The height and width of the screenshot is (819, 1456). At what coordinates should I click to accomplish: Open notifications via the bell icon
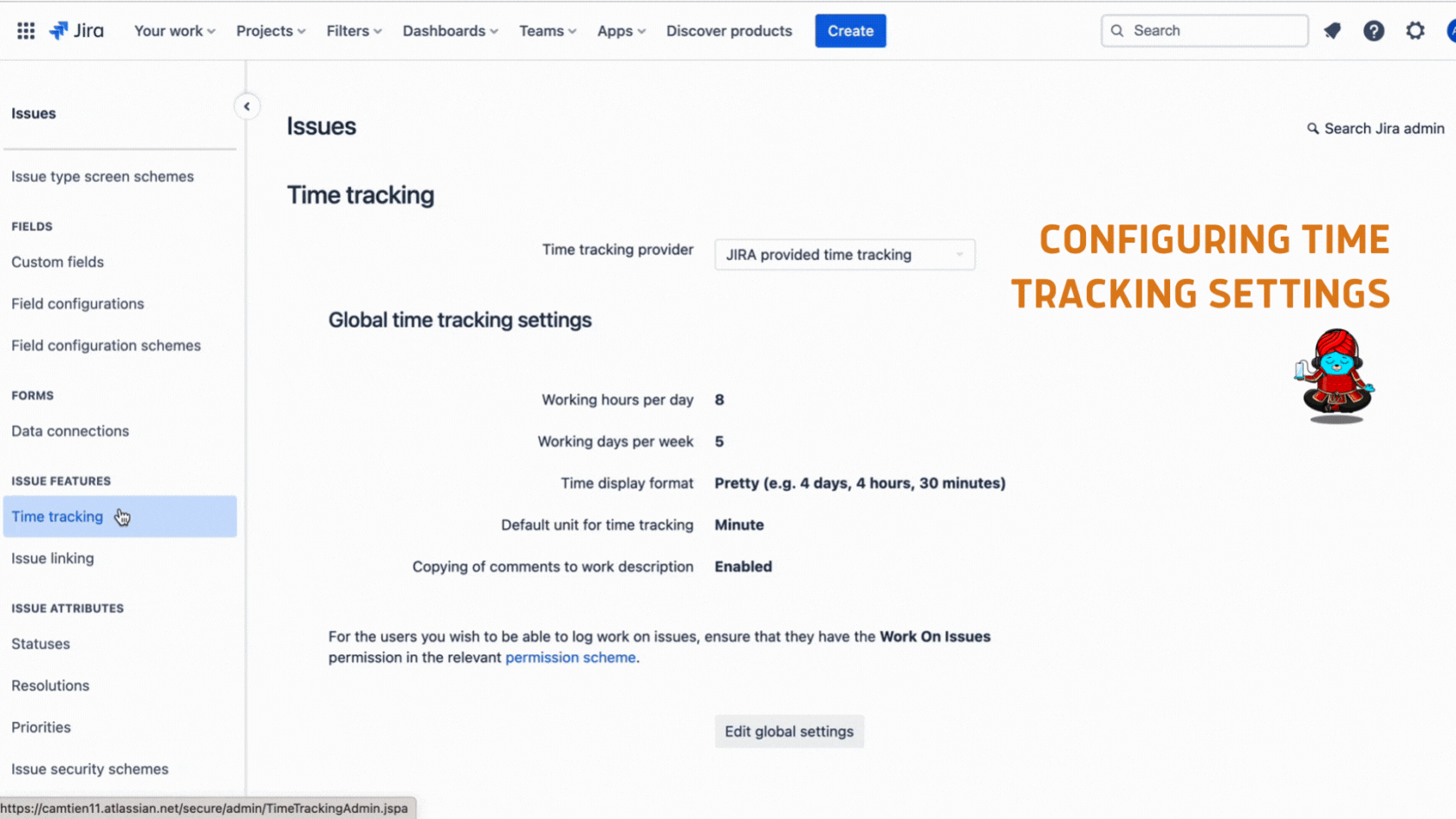pos(1332,30)
